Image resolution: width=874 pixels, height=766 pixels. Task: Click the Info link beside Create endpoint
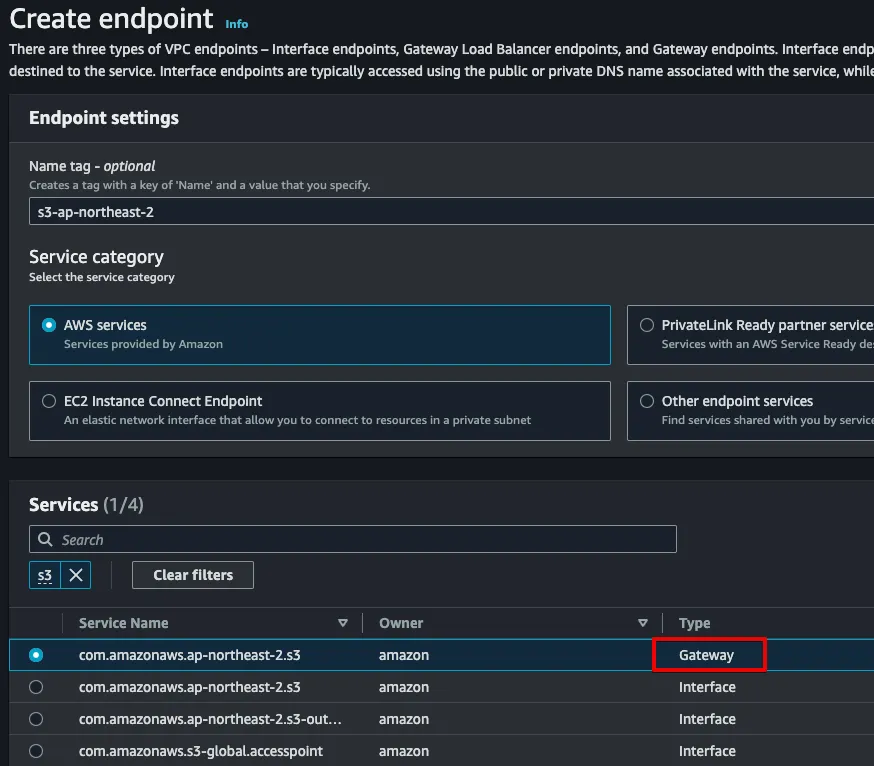pos(237,24)
